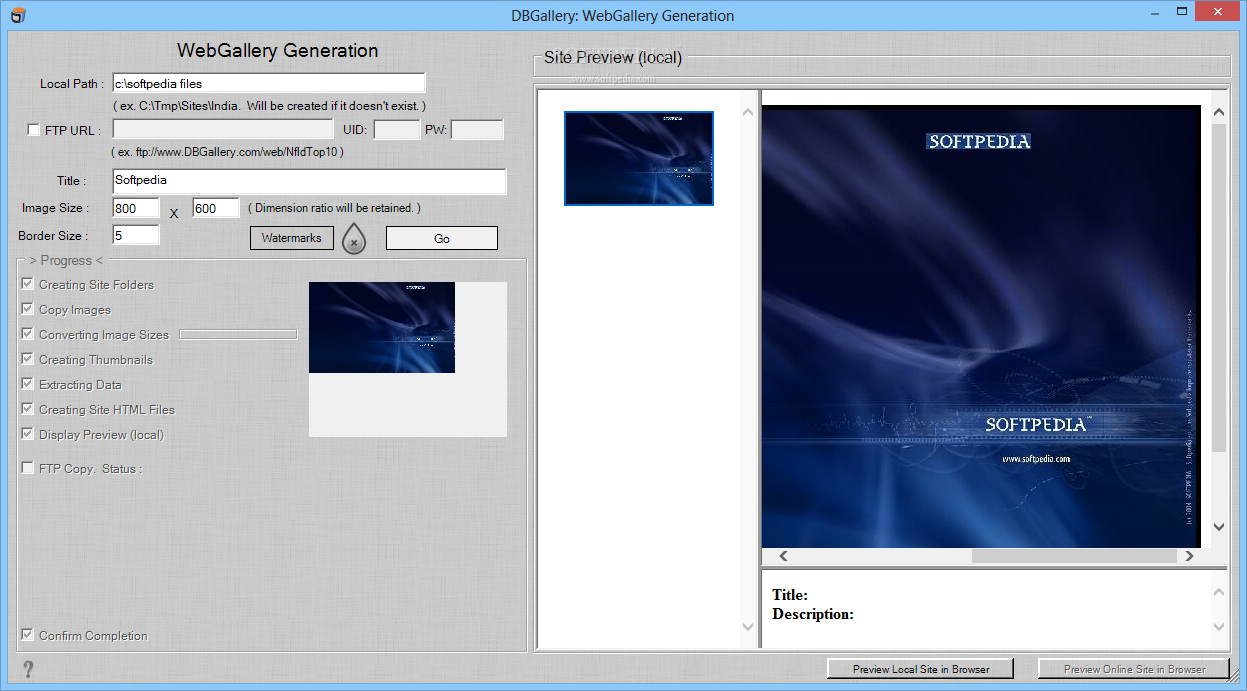Click the Converting Image Sizes progress bar
1247x691 pixels.
coord(238,334)
